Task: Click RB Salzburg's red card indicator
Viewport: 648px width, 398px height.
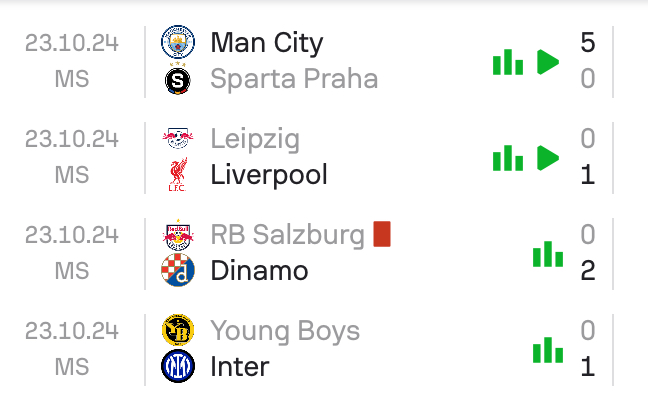Action: point(382,234)
